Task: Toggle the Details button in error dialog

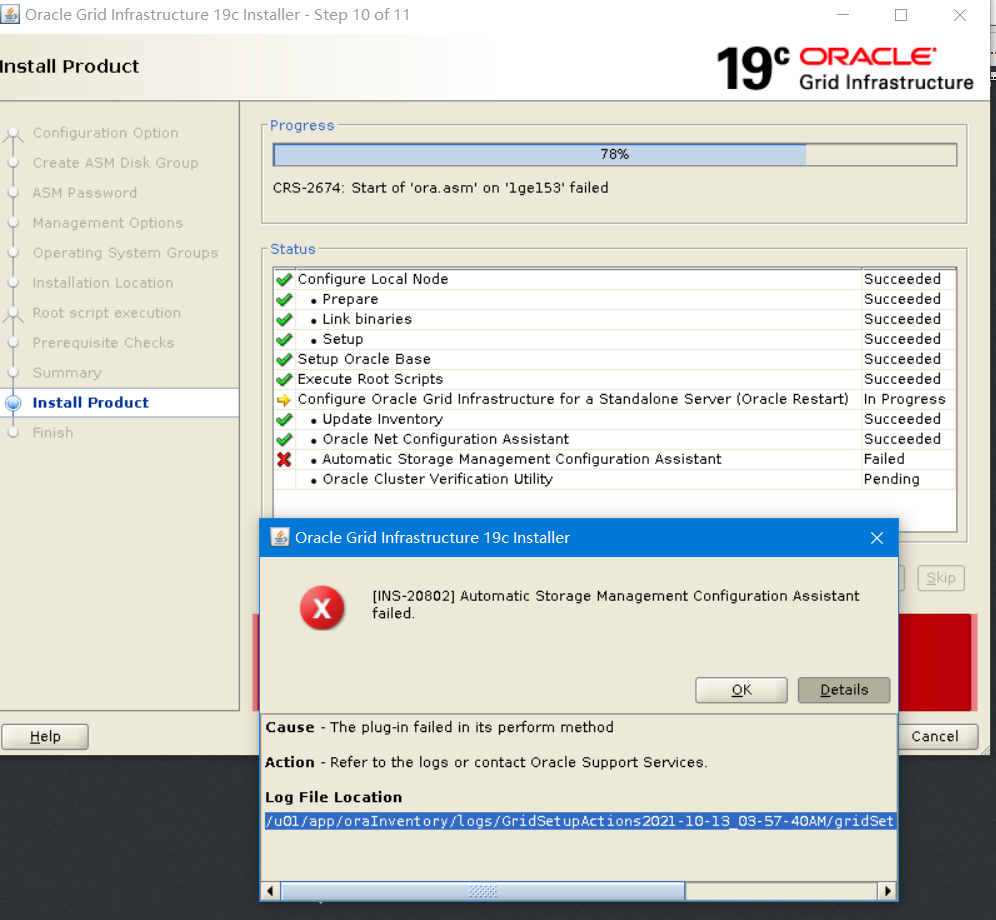Action: (844, 690)
